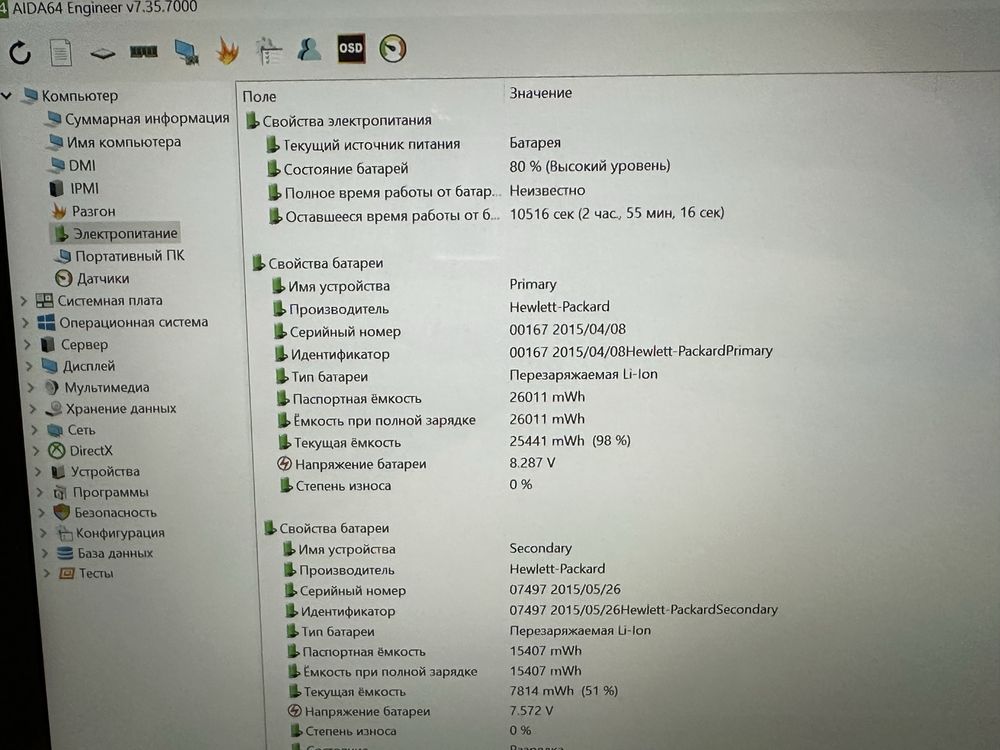Expand the DirectX tree node

point(36,451)
